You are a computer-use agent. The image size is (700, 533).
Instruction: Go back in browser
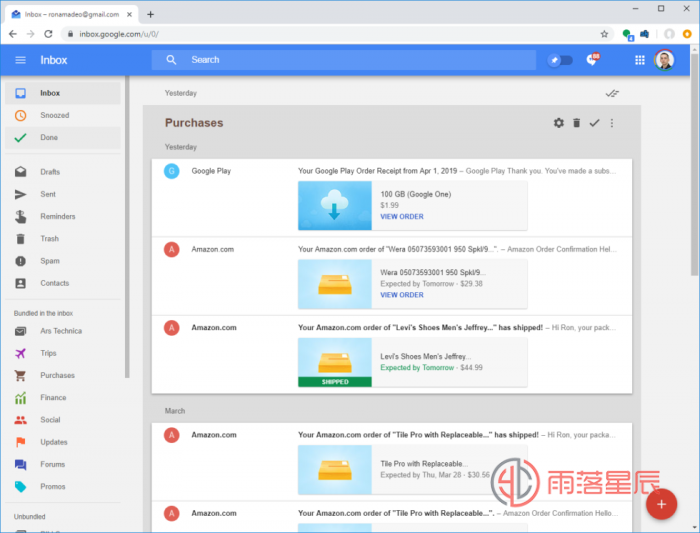pyautogui.click(x=13, y=34)
